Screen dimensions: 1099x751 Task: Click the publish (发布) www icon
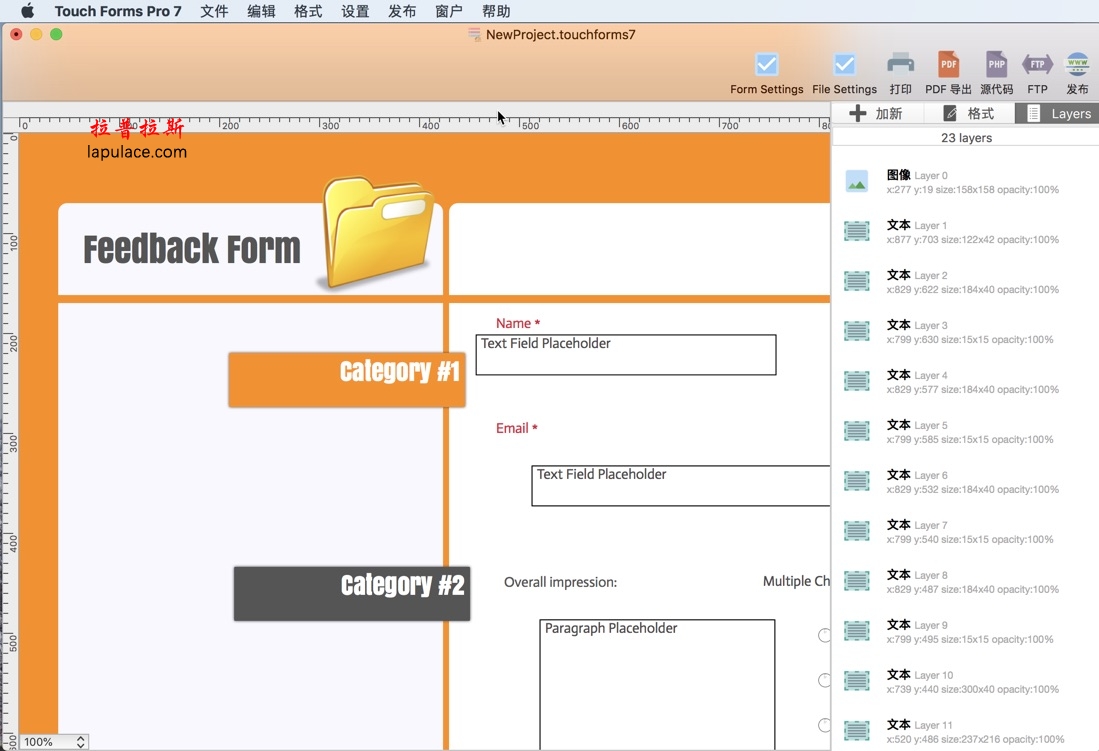[x=1077, y=65]
